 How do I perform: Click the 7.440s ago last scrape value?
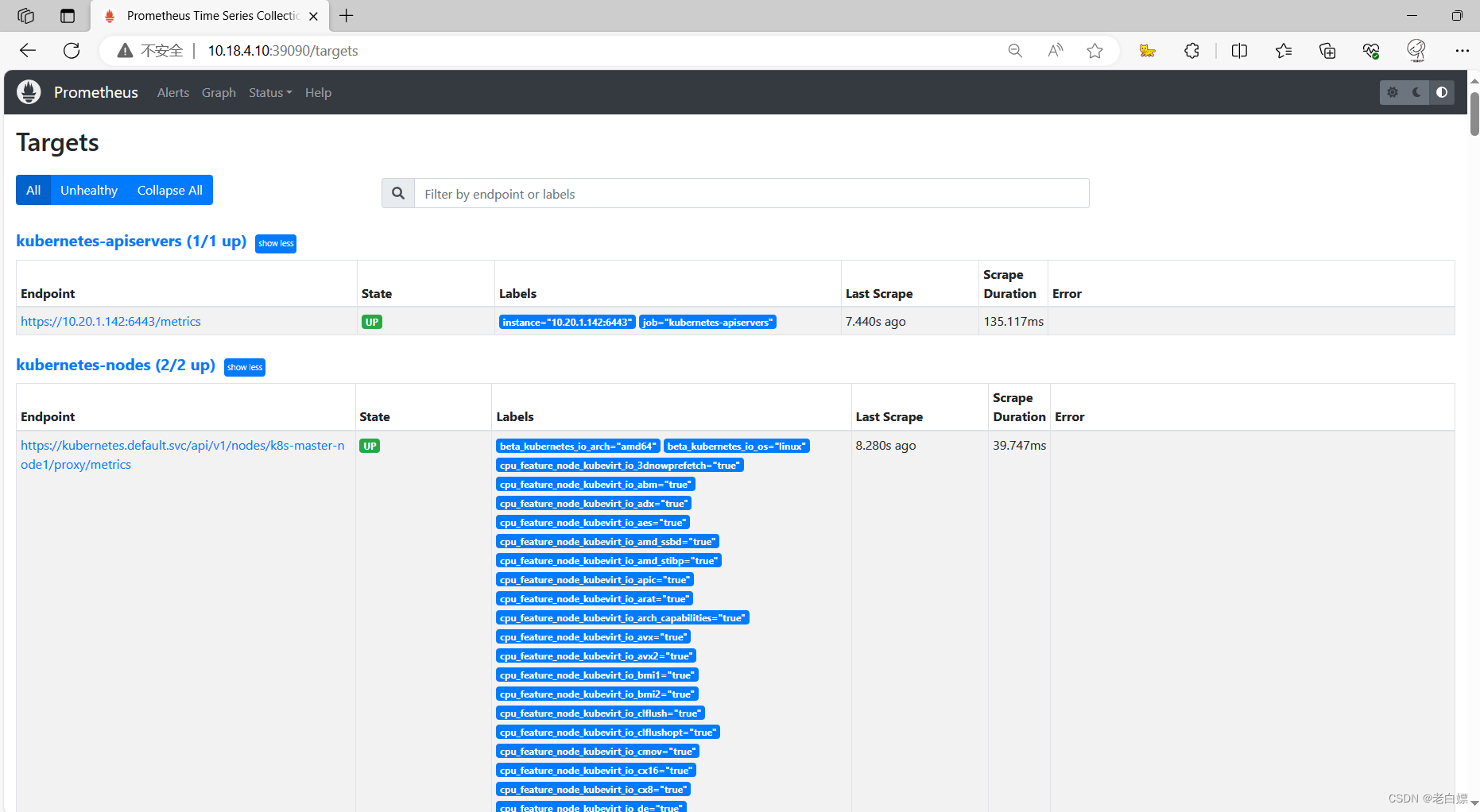point(875,321)
